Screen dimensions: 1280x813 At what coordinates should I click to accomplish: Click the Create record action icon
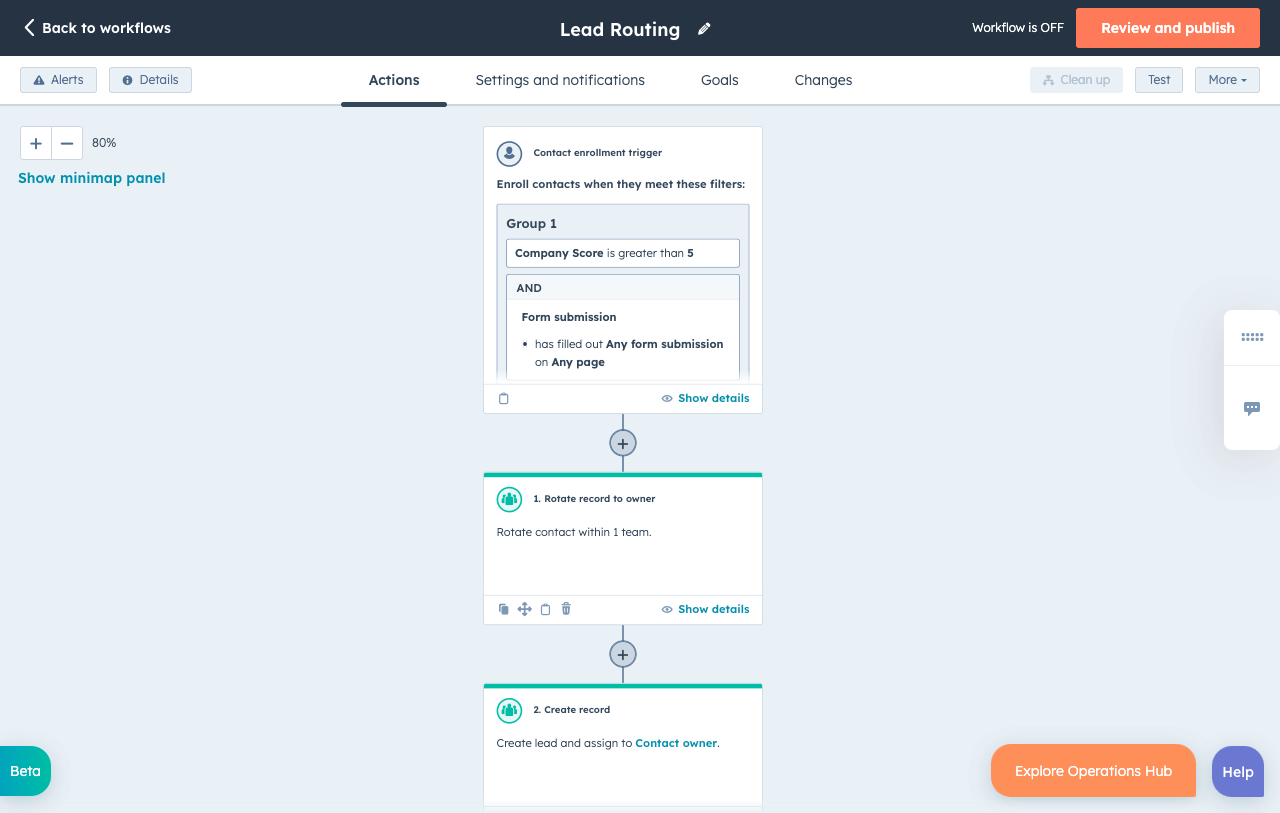(509, 710)
